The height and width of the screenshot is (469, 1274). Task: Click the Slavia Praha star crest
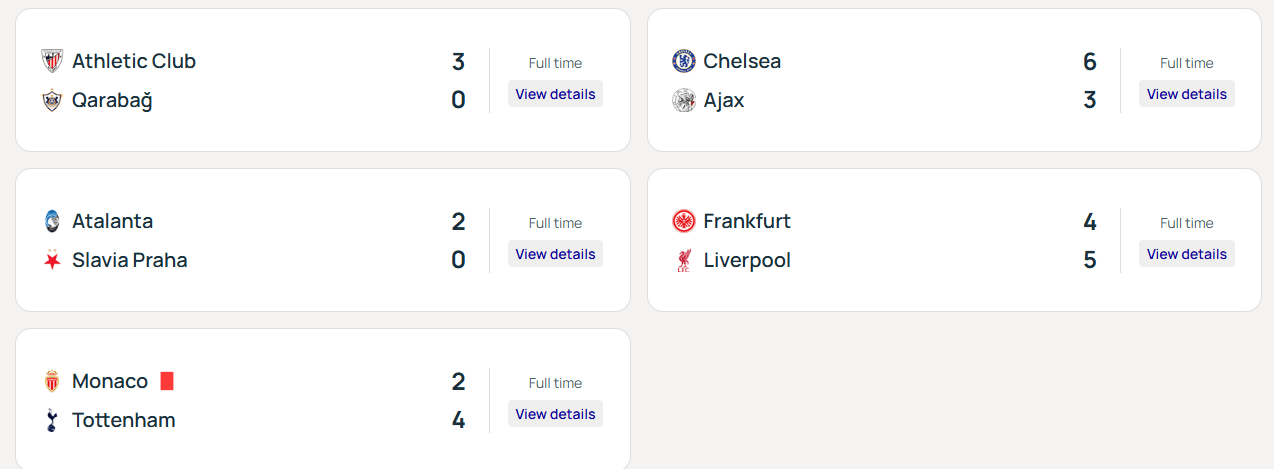click(x=52, y=260)
